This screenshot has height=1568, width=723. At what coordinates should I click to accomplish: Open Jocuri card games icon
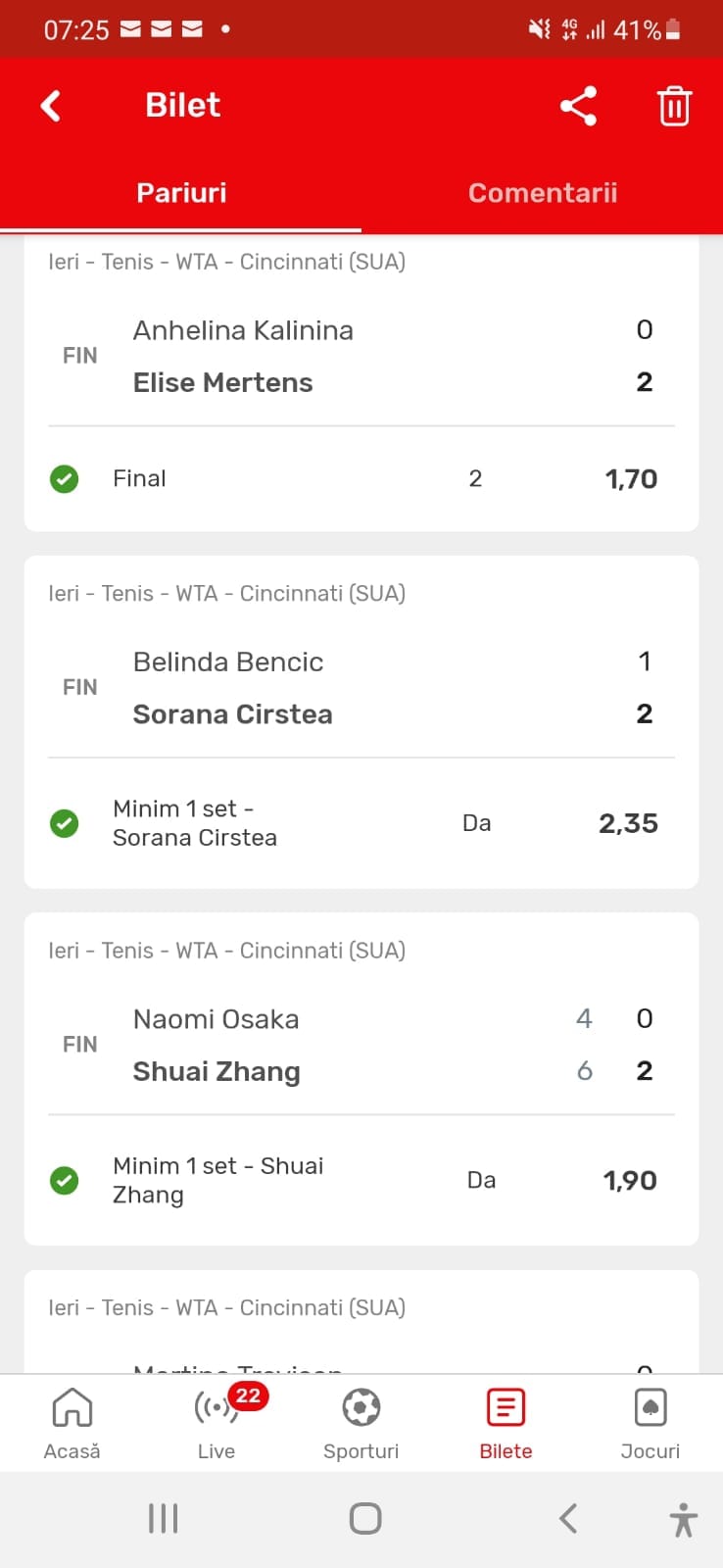tap(651, 1409)
